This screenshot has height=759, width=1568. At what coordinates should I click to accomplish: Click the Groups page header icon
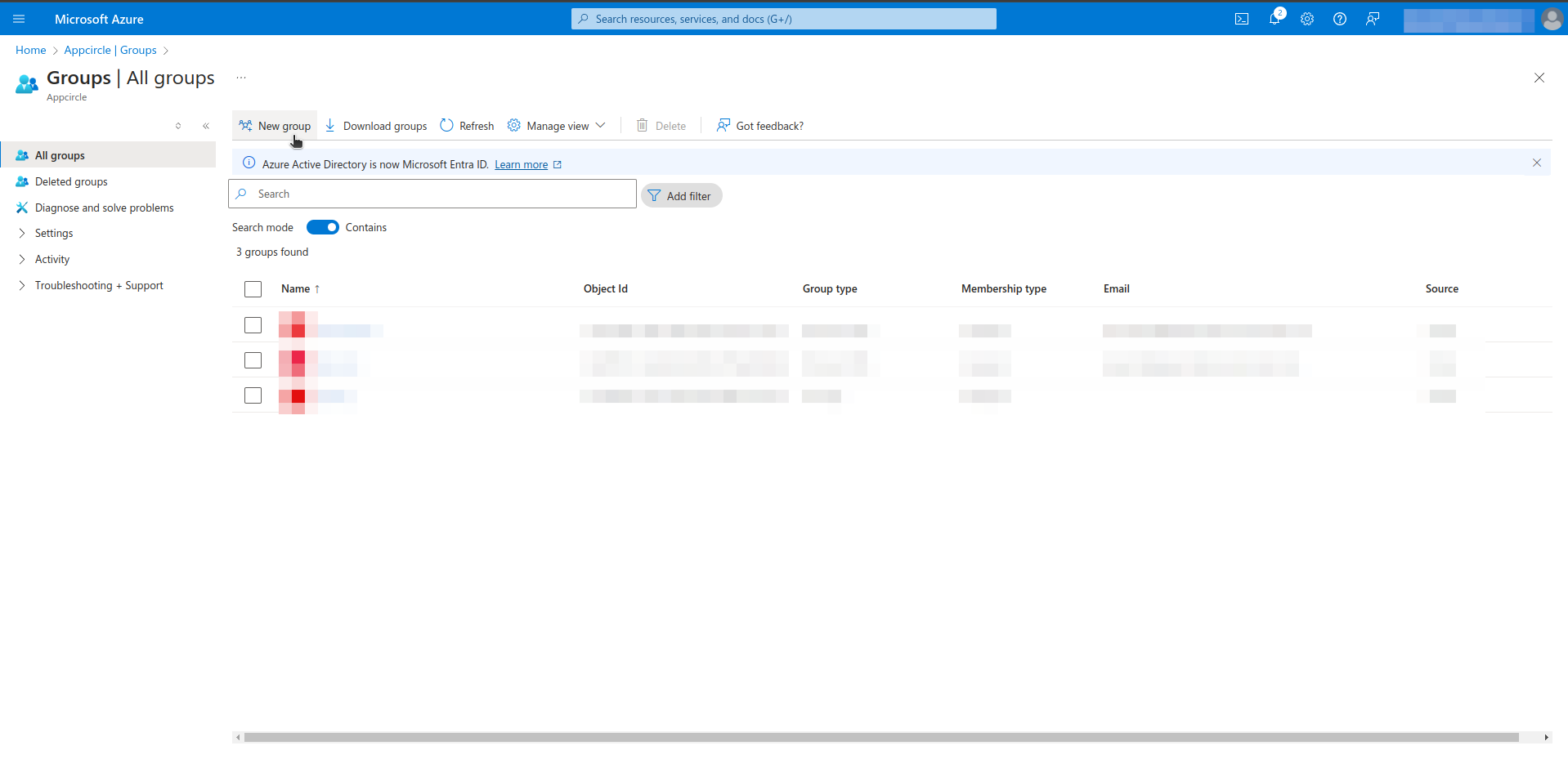point(27,84)
